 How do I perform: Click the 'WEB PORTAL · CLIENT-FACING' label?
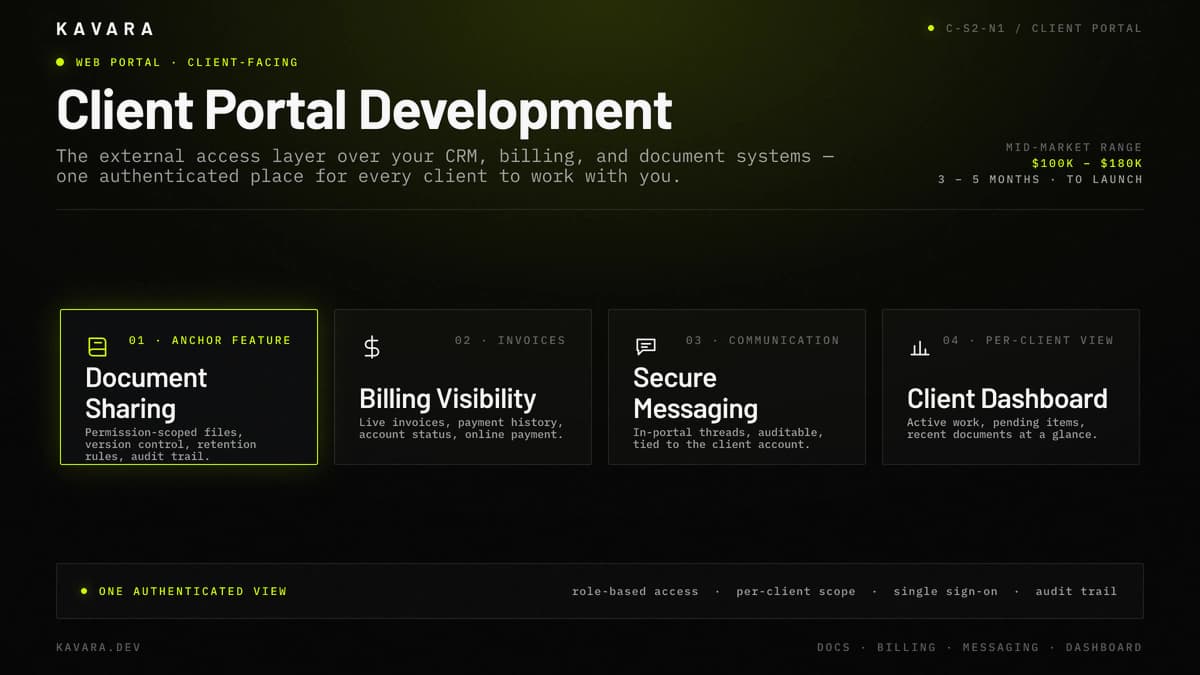click(186, 62)
